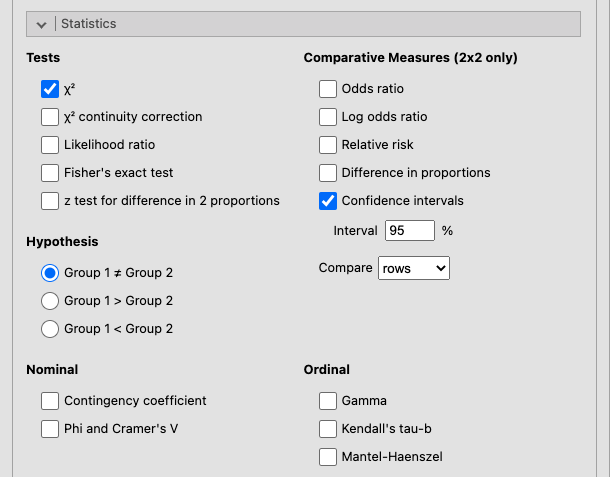Screen dimensions: 610x477
Task: Enable Contingency coefficient
Action: point(50,401)
